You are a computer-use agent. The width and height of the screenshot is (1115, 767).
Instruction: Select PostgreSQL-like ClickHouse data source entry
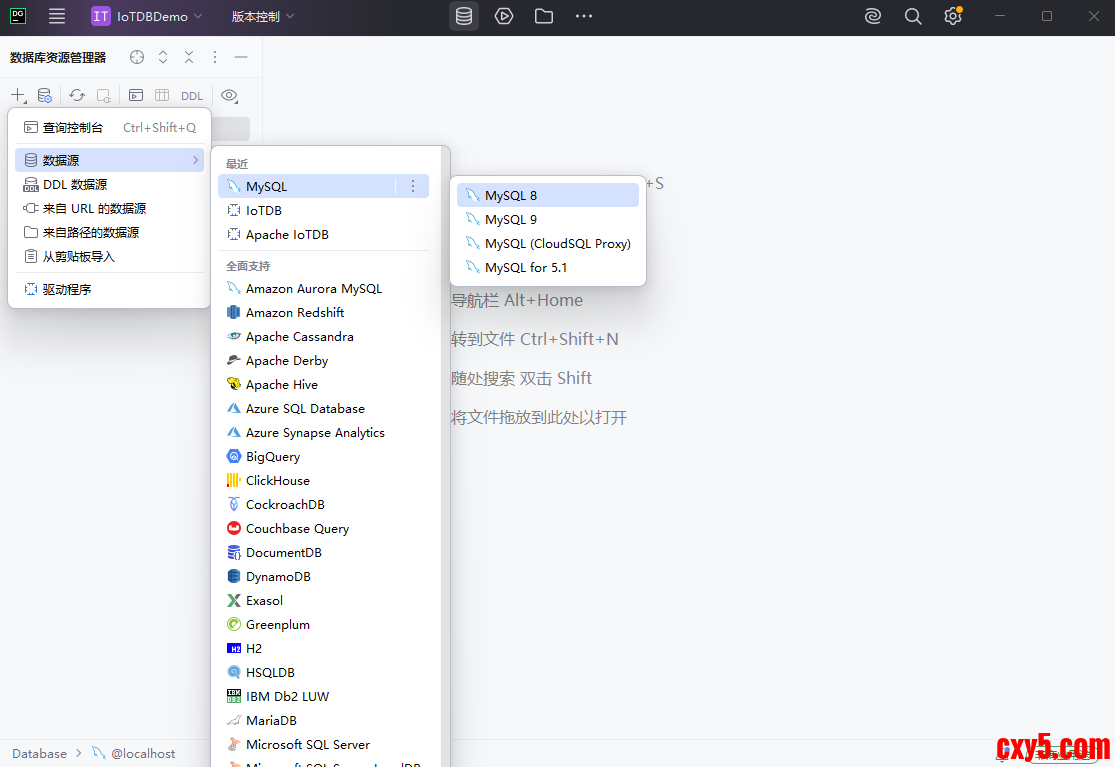click(x=278, y=480)
